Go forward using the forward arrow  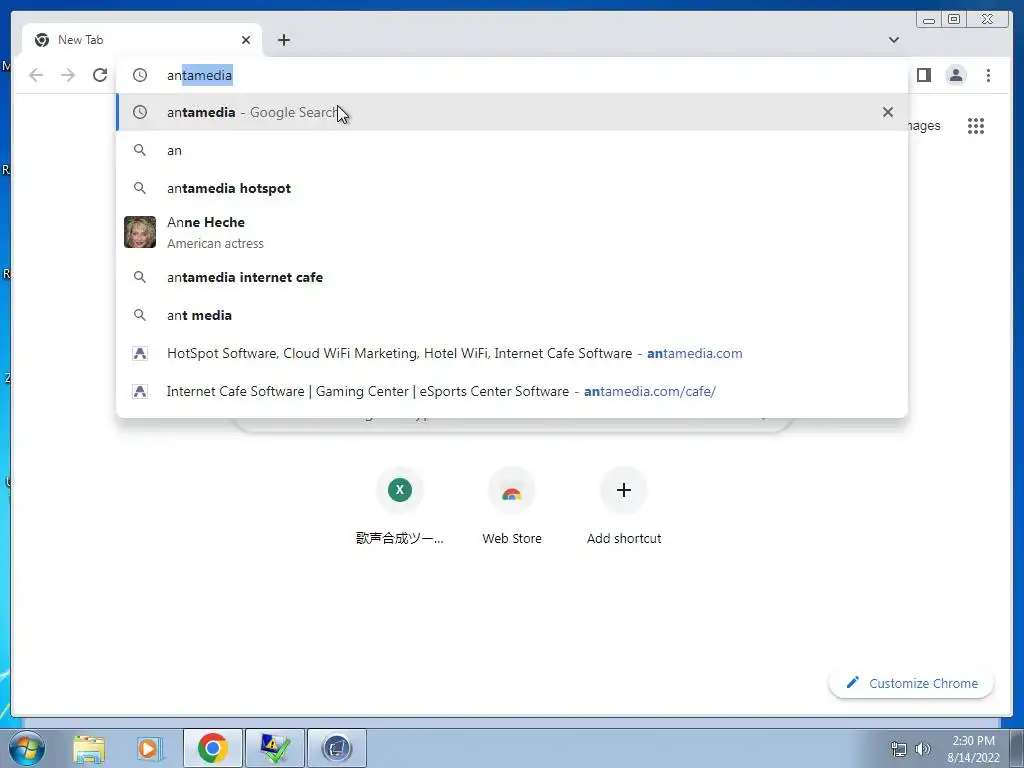click(x=68, y=75)
